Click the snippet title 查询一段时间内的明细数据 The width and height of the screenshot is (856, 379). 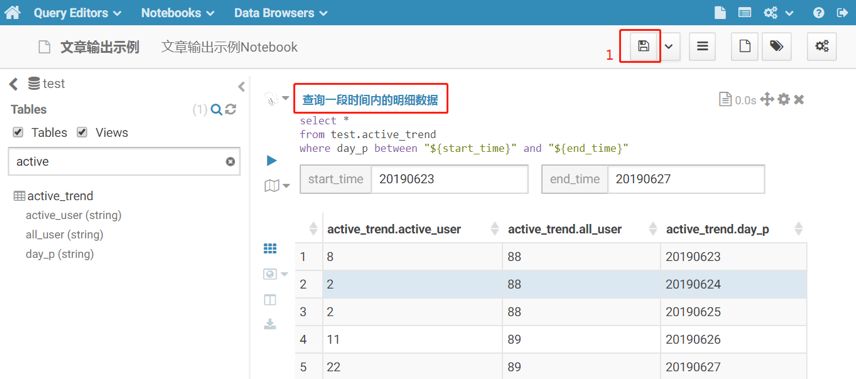pos(370,100)
